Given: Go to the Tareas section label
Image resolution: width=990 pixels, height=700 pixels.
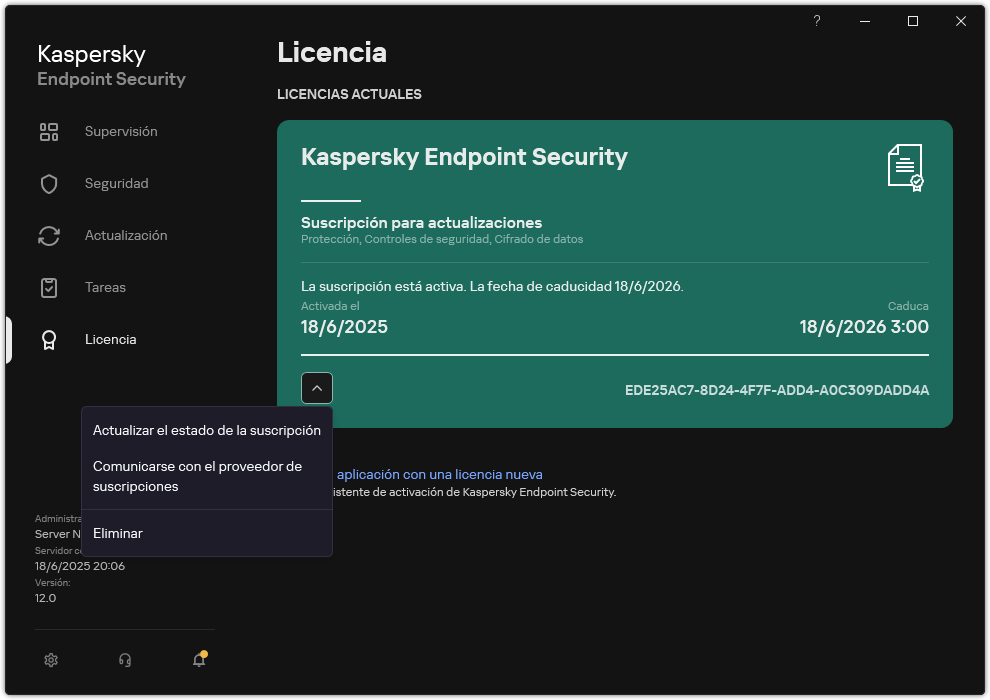Looking at the screenshot, I should (105, 287).
